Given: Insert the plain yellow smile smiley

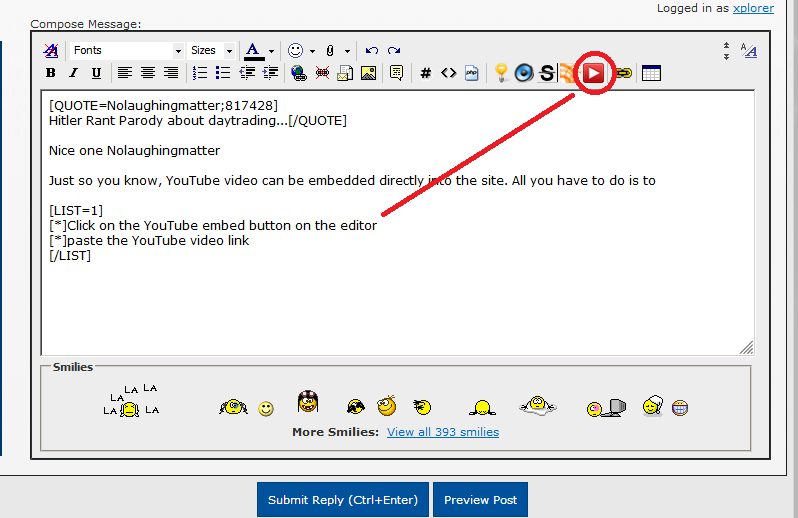Looking at the screenshot, I should click(x=266, y=409).
